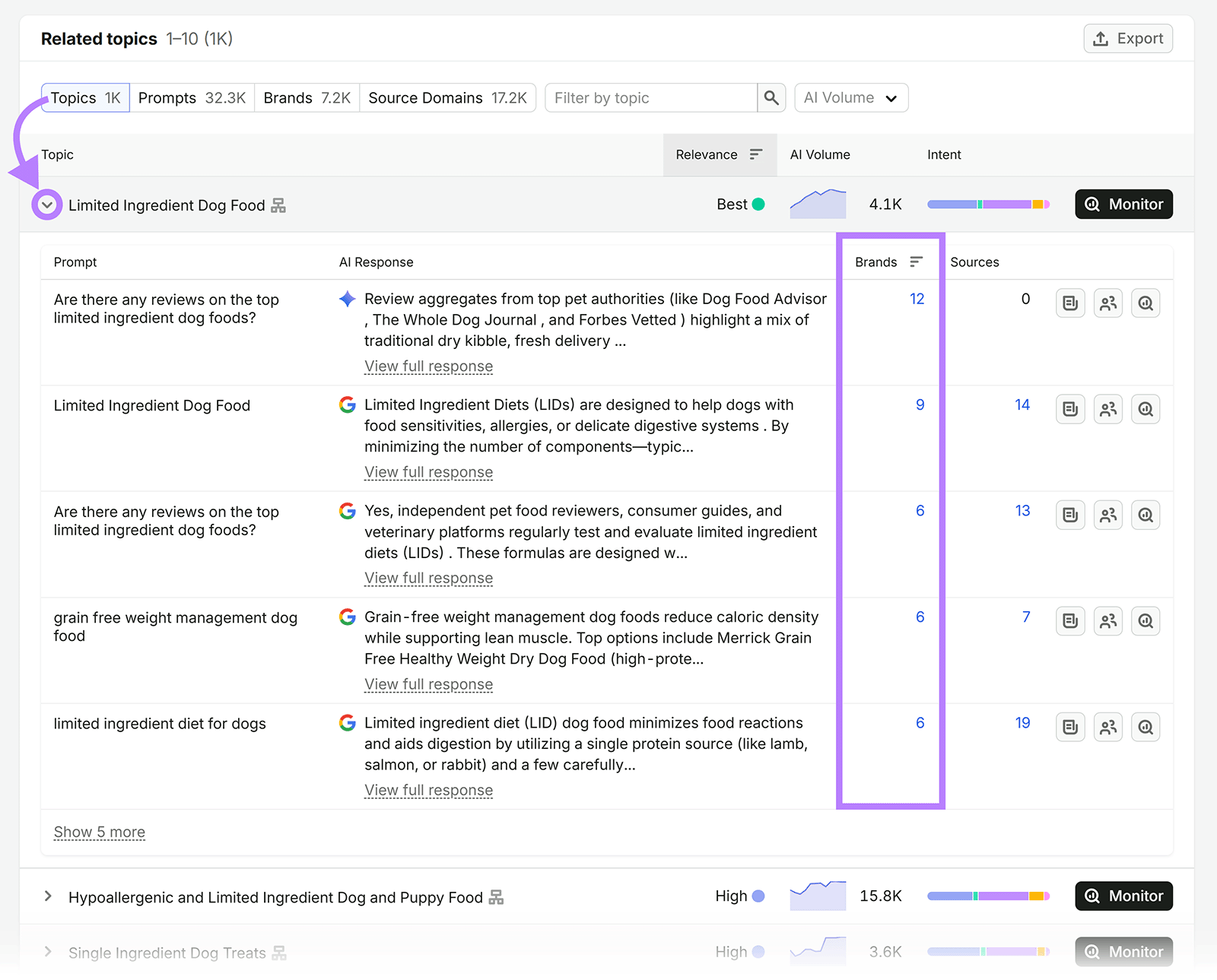Click the AI Volume trend chart showing 4.1K

coord(818,204)
